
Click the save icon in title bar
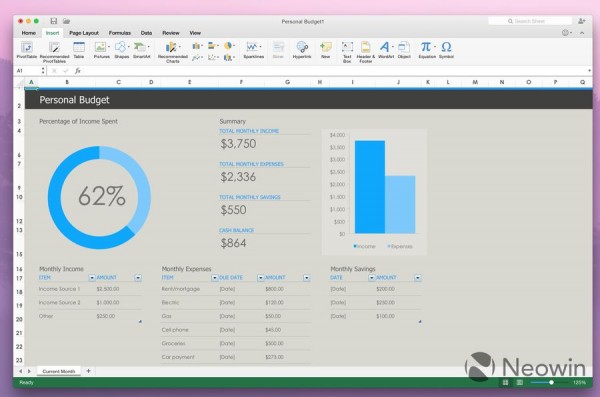pyautogui.click(x=54, y=21)
